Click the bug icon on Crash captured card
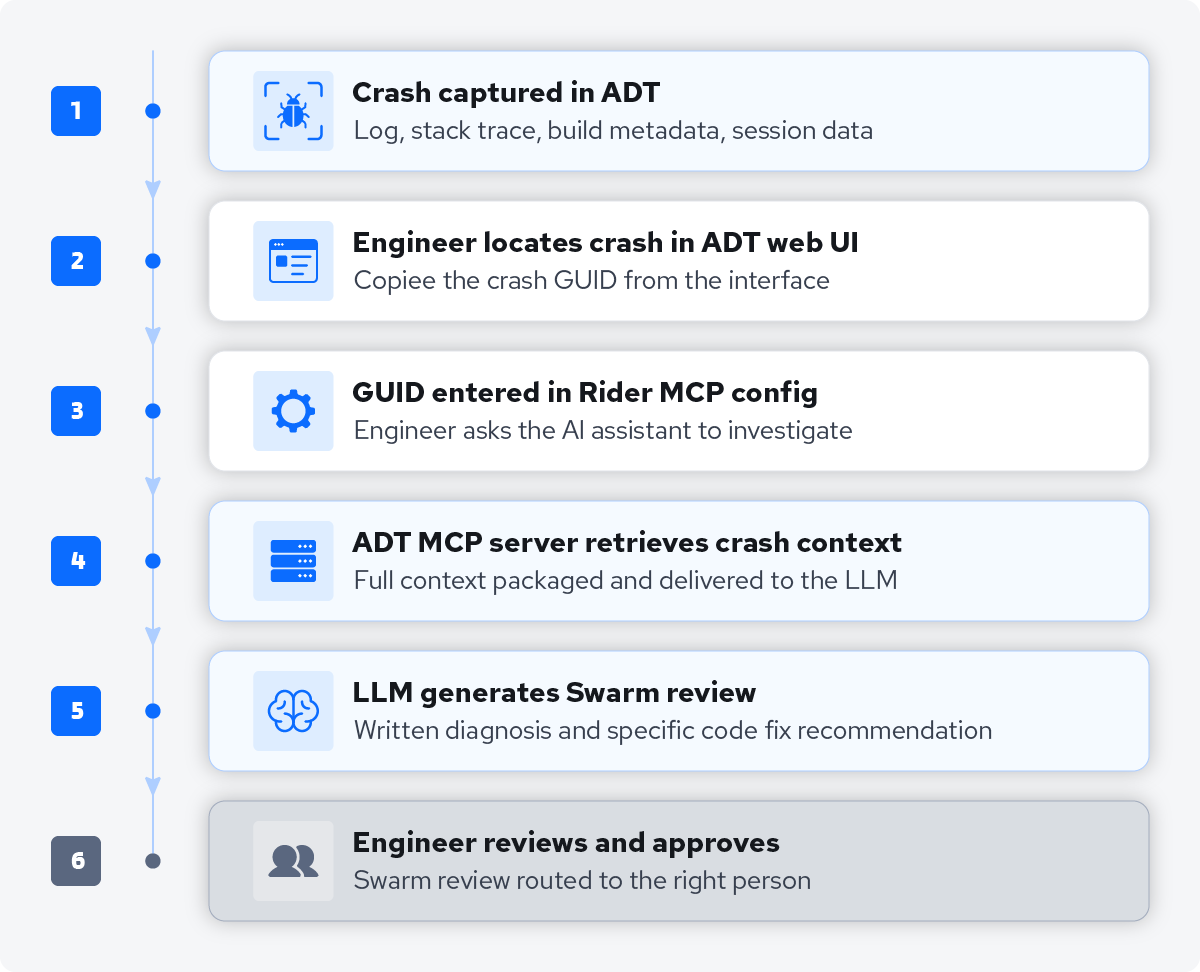 [293, 111]
